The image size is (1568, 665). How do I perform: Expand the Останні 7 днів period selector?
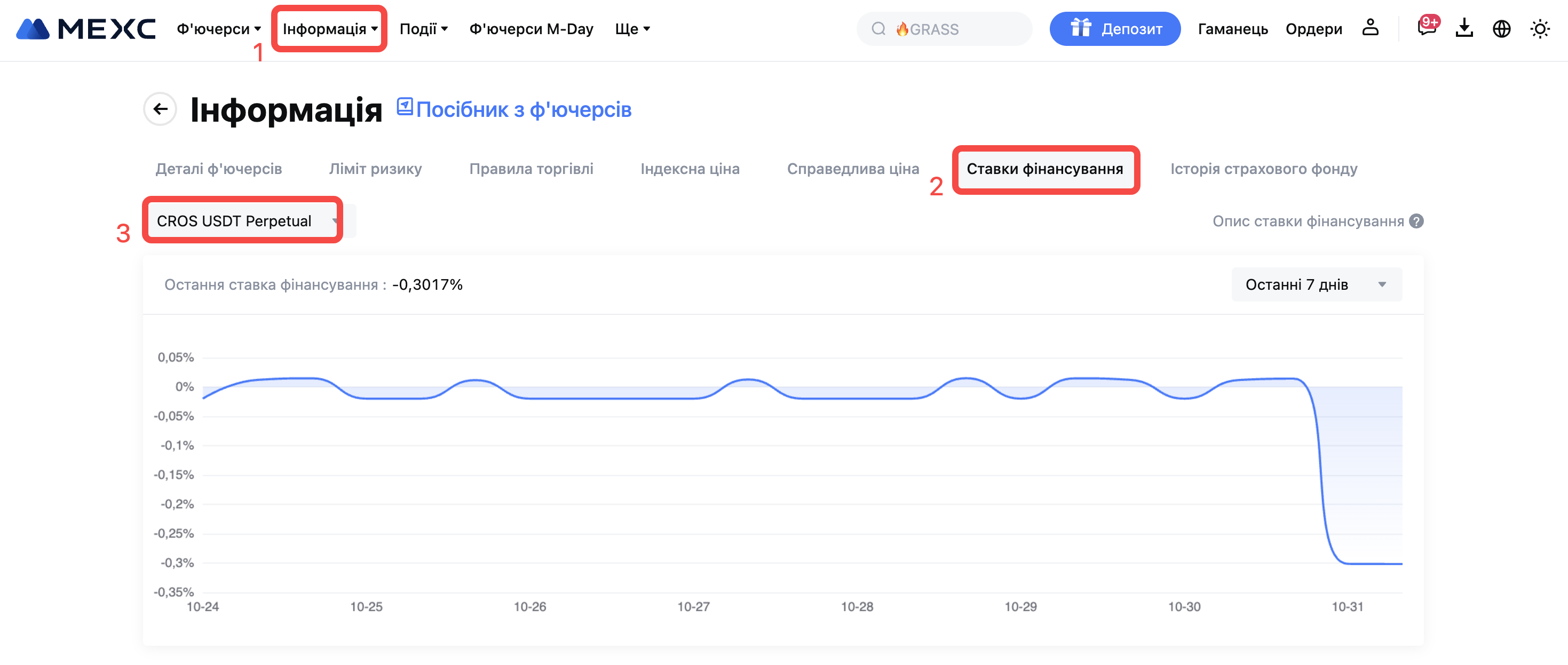[x=1316, y=284]
